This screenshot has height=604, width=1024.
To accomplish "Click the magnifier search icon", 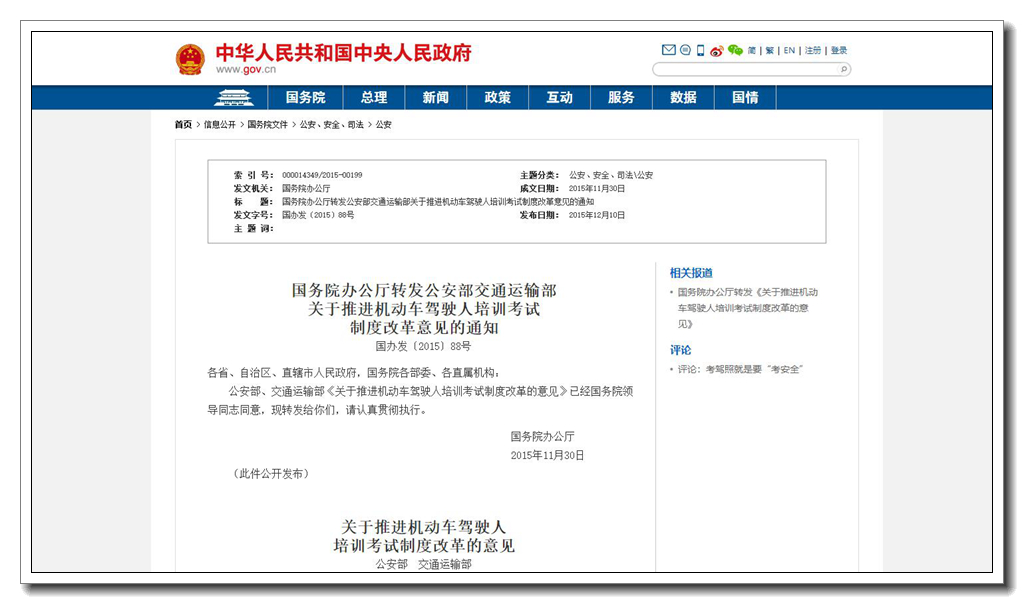I will 842,69.
